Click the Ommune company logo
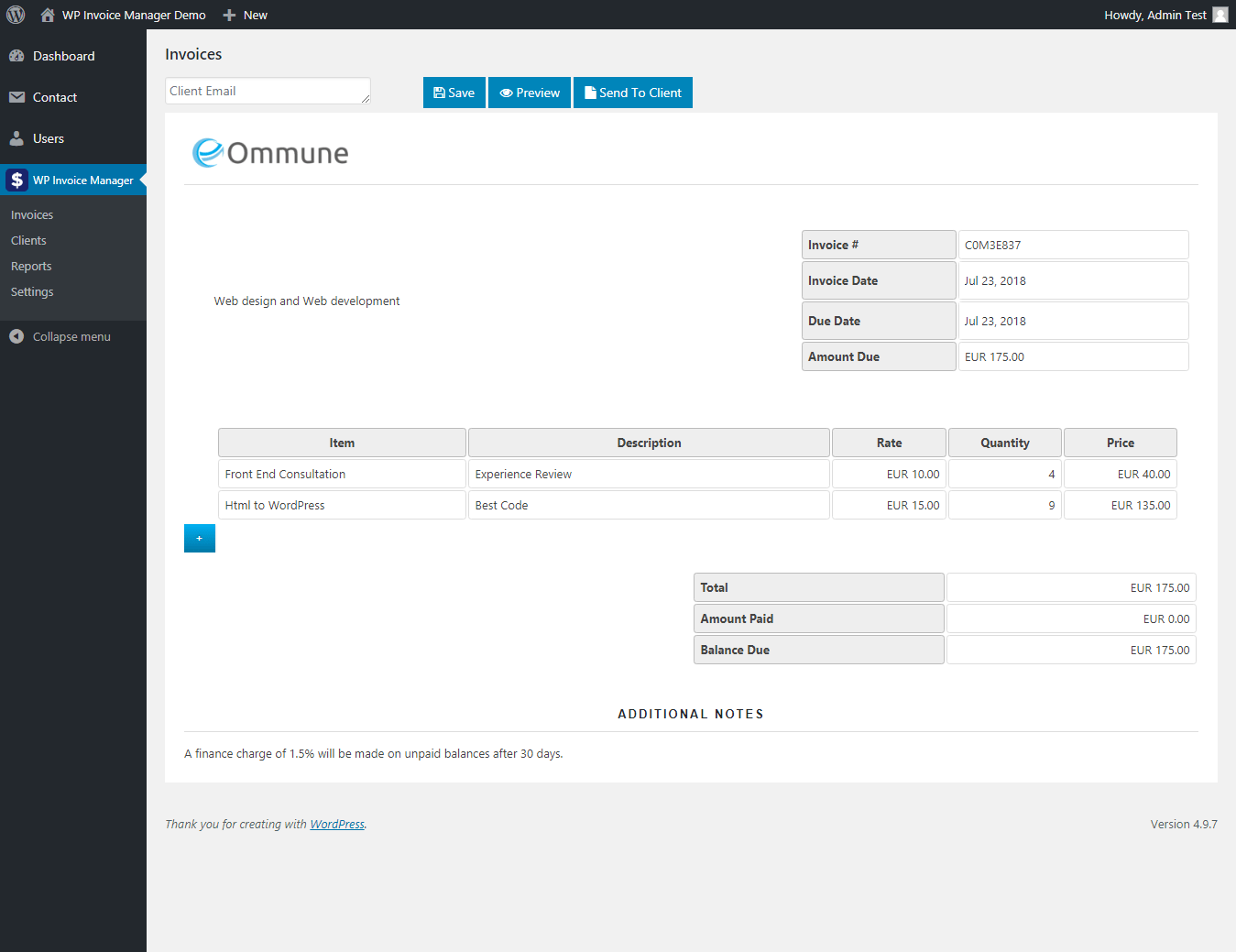The image size is (1236, 952). pos(270,152)
